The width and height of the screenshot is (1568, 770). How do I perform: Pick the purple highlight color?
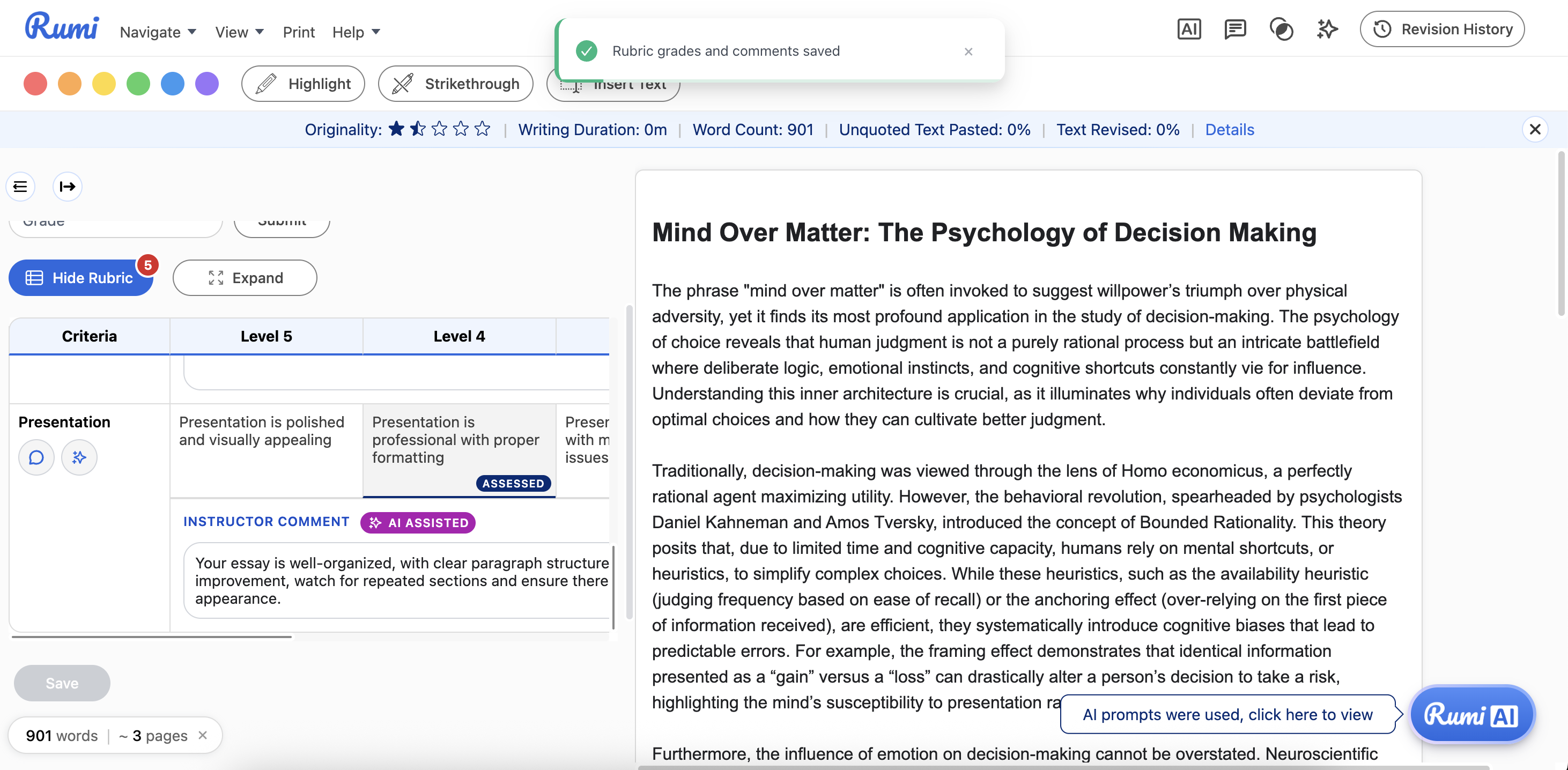pos(207,84)
